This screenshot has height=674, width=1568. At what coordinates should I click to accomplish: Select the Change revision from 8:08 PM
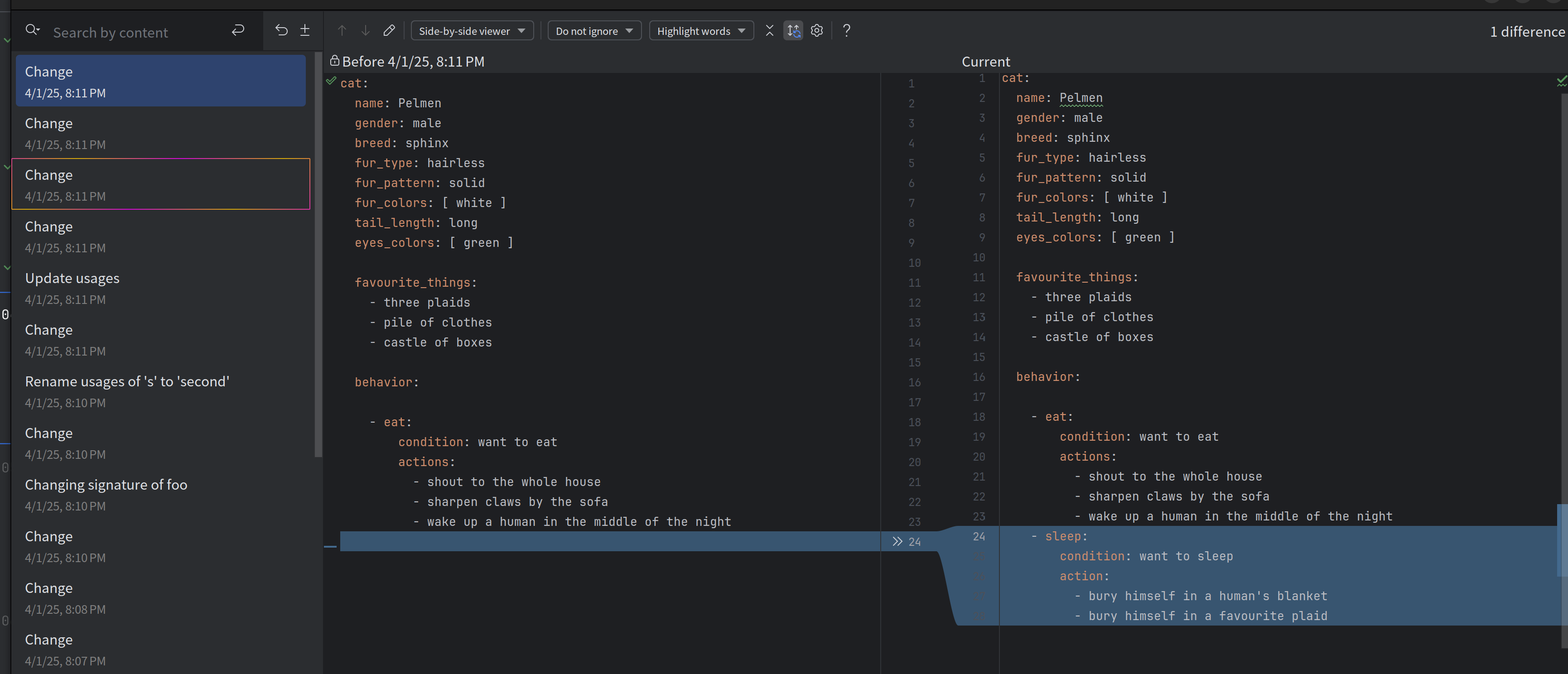point(161,598)
